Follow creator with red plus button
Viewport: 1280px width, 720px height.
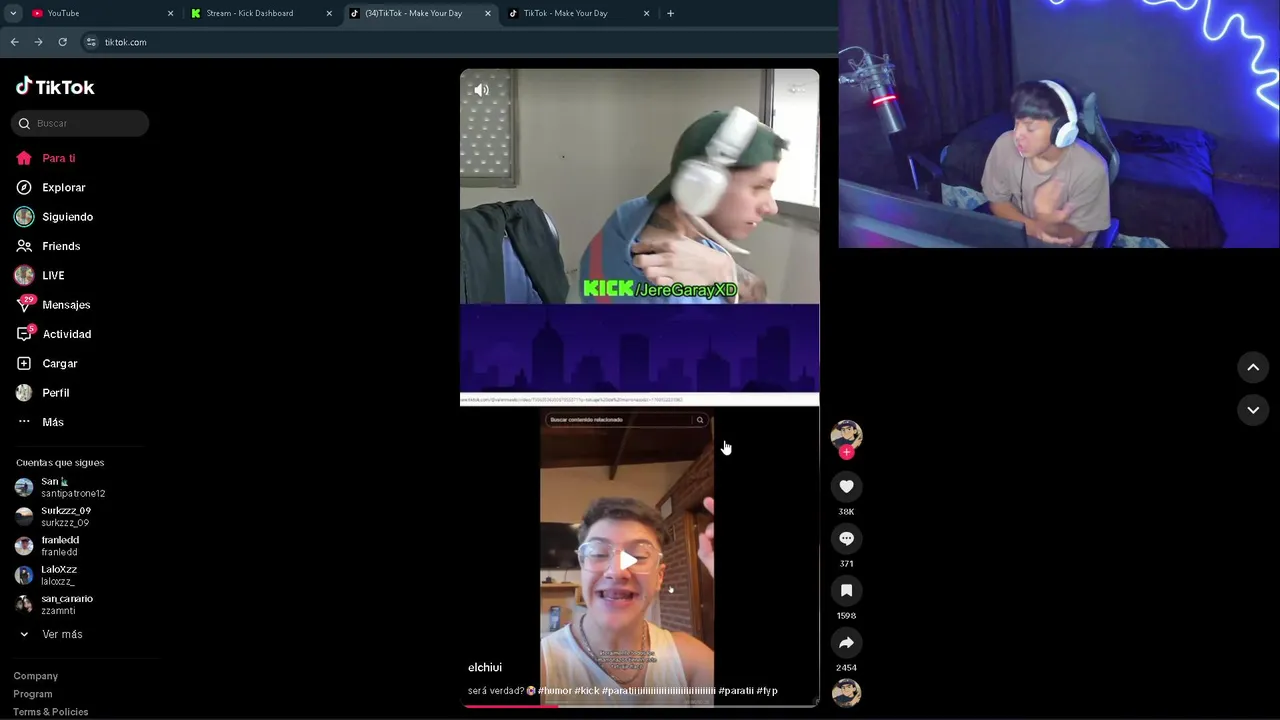pyautogui.click(x=846, y=452)
